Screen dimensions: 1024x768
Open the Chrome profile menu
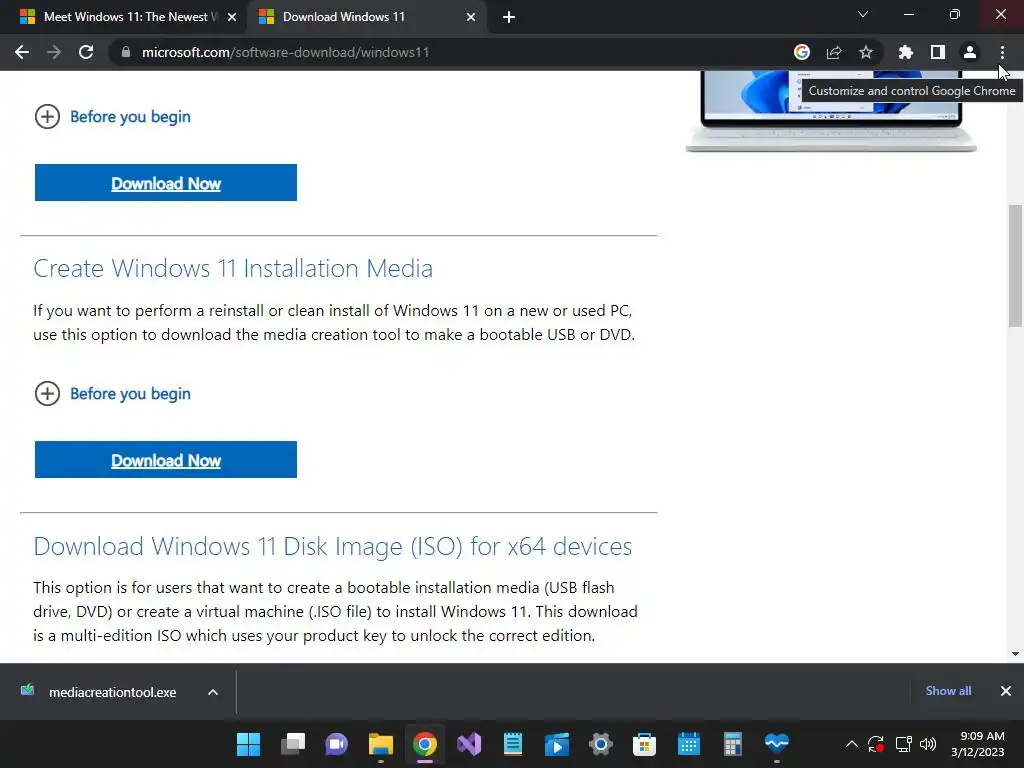970,52
